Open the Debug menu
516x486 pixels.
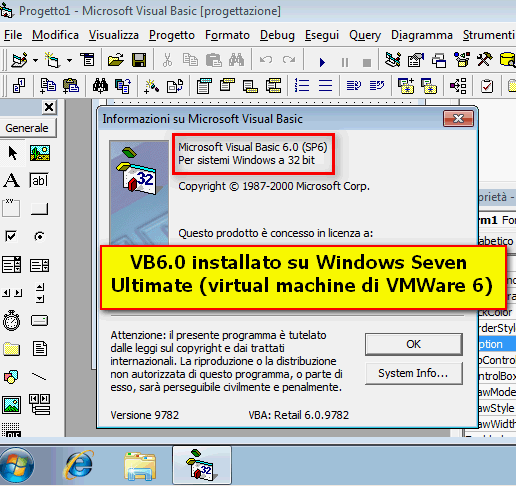pyautogui.click(x=277, y=35)
